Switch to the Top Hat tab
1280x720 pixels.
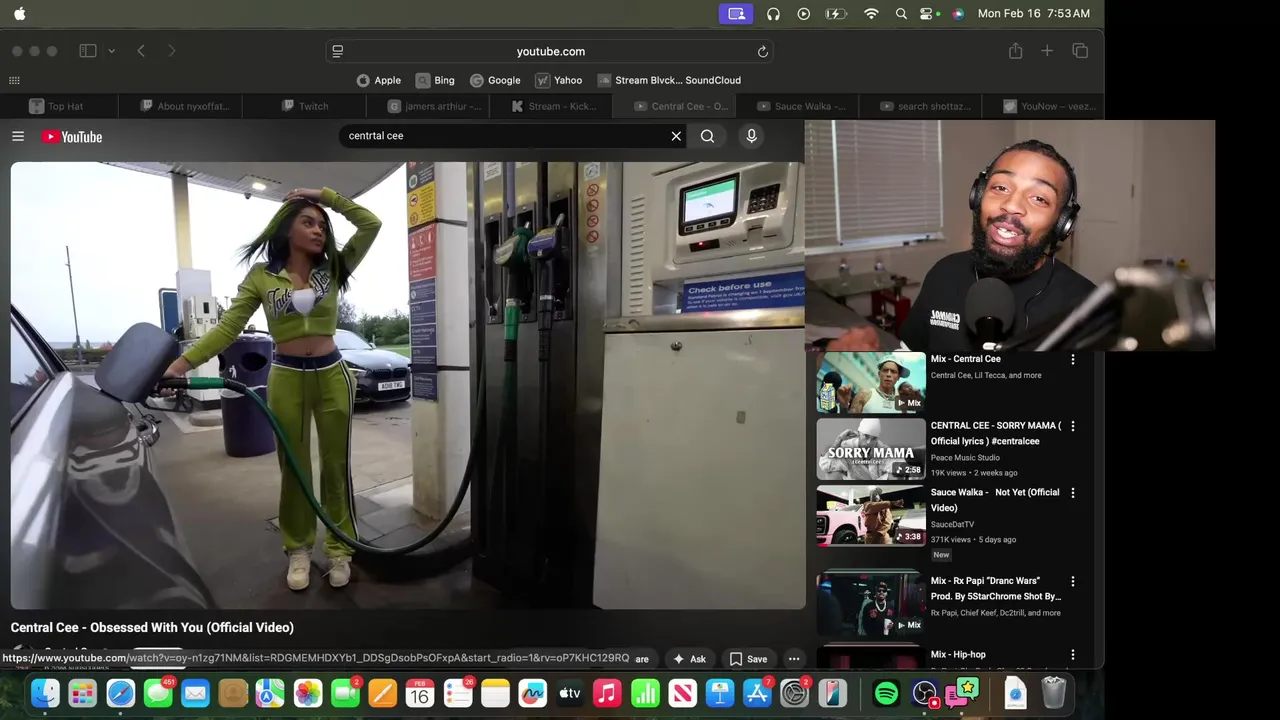tap(58, 106)
